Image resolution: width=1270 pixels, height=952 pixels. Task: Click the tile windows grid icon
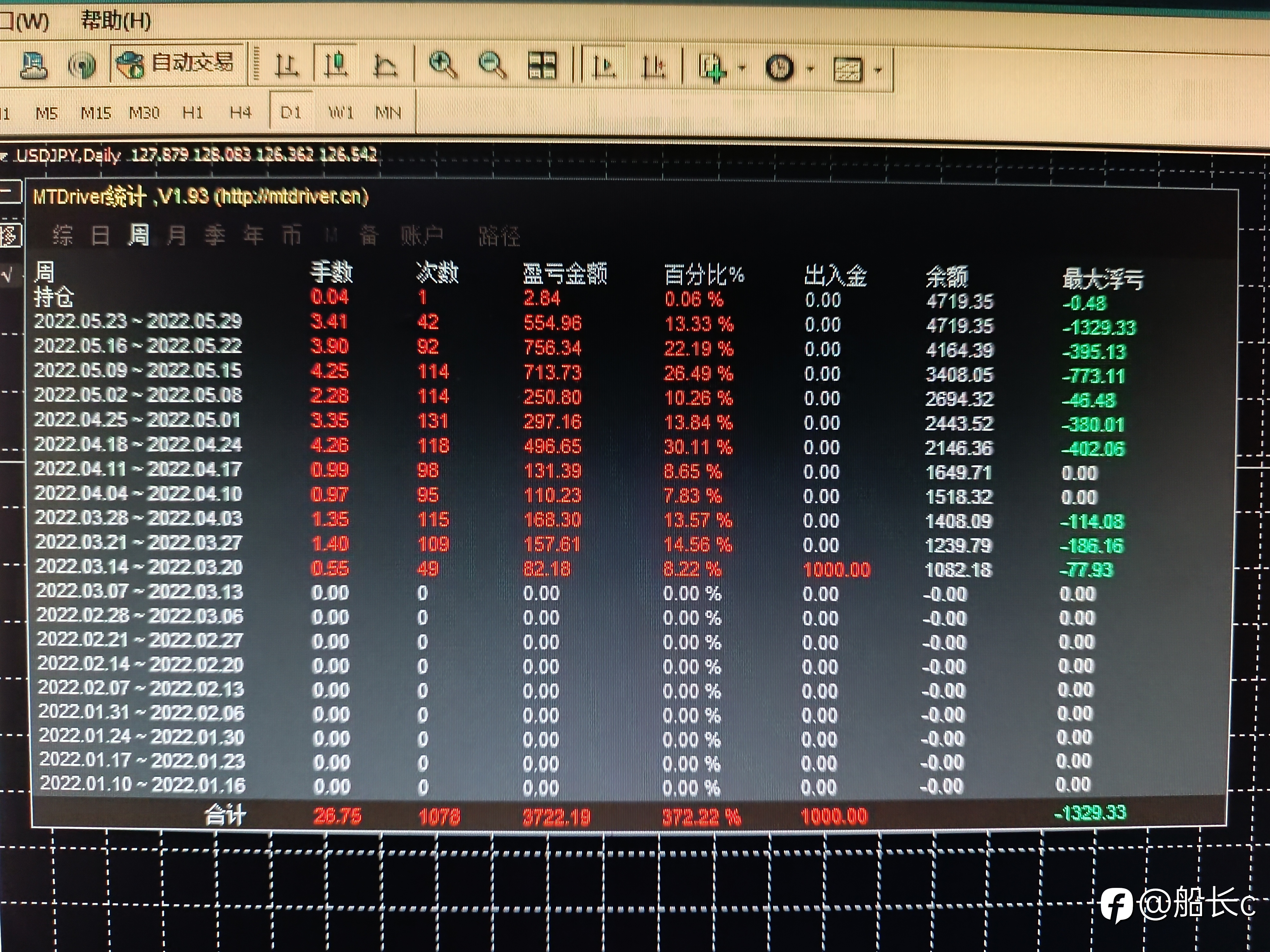pyautogui.click(x=542, y=65)
